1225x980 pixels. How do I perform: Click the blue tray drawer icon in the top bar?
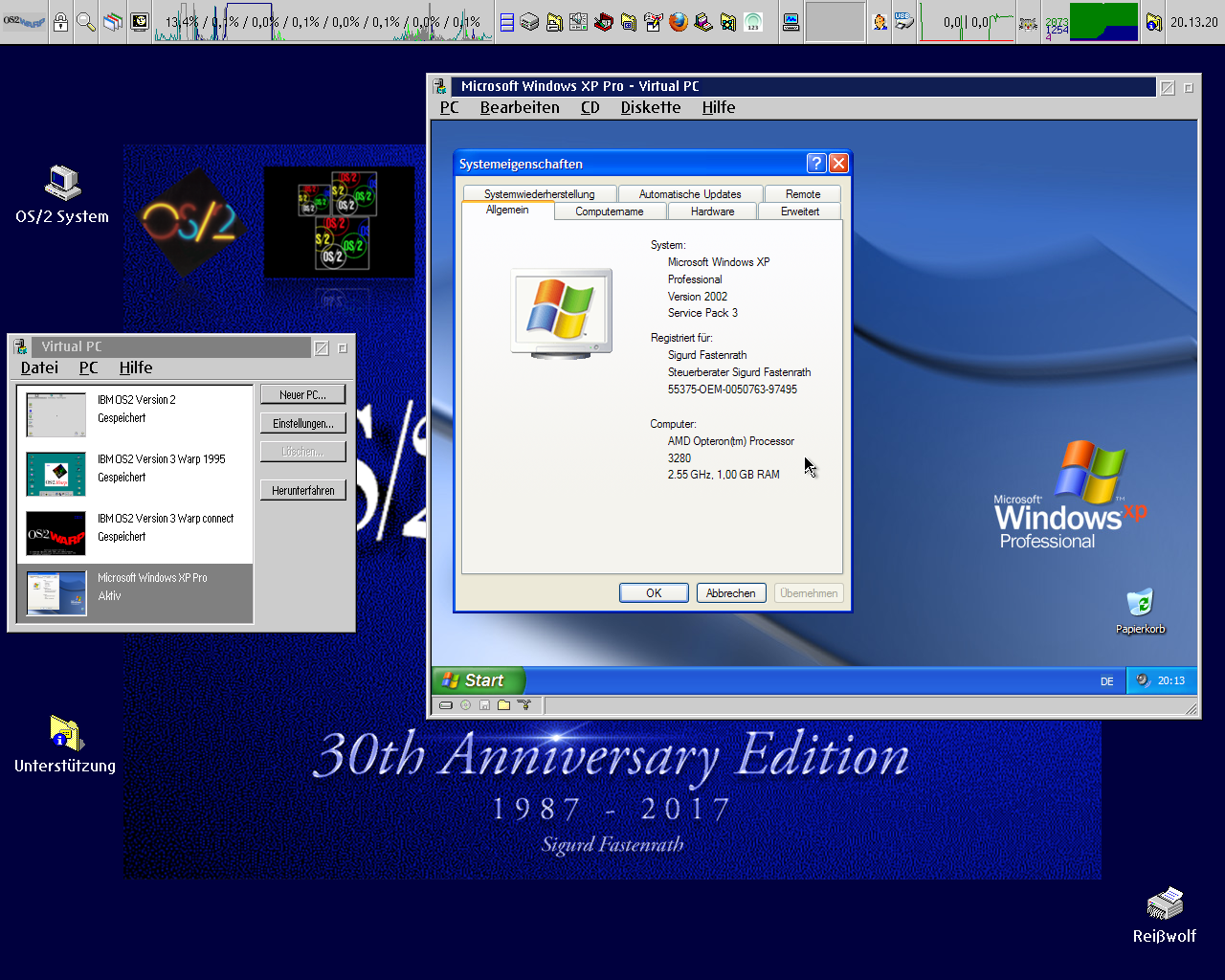tap(507, 22)
